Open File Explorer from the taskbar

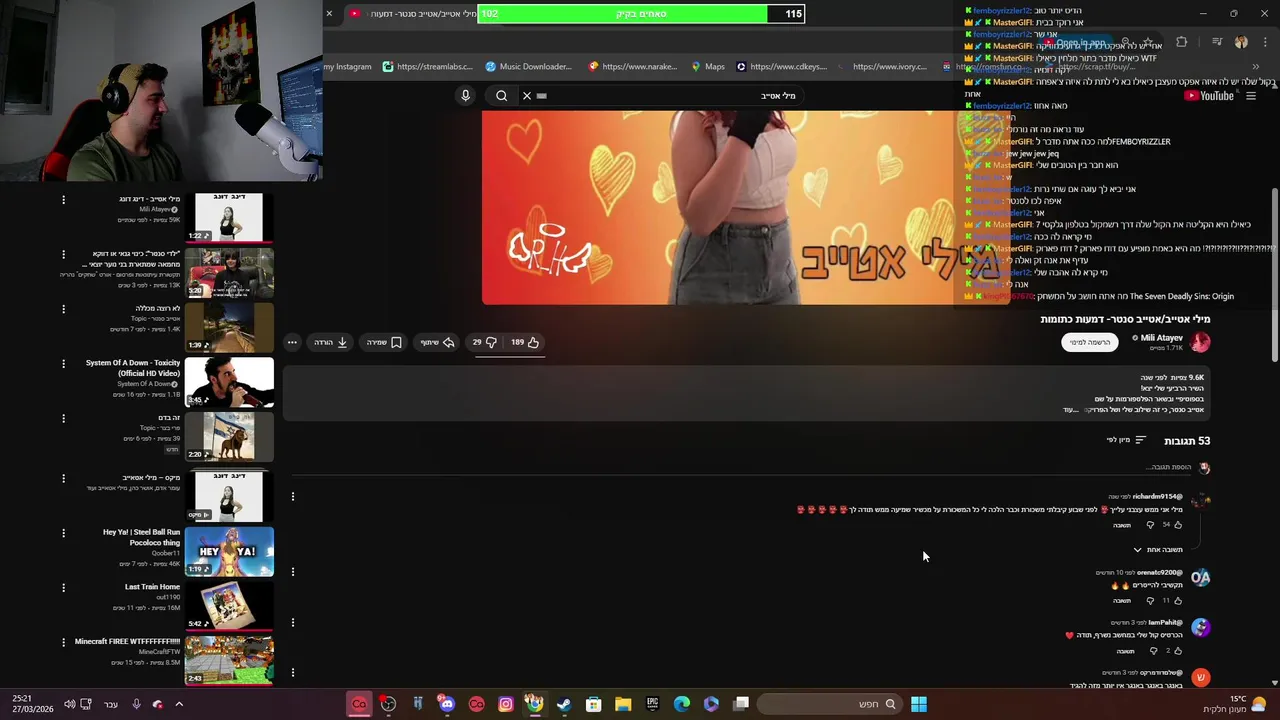(x=623, y=704)
